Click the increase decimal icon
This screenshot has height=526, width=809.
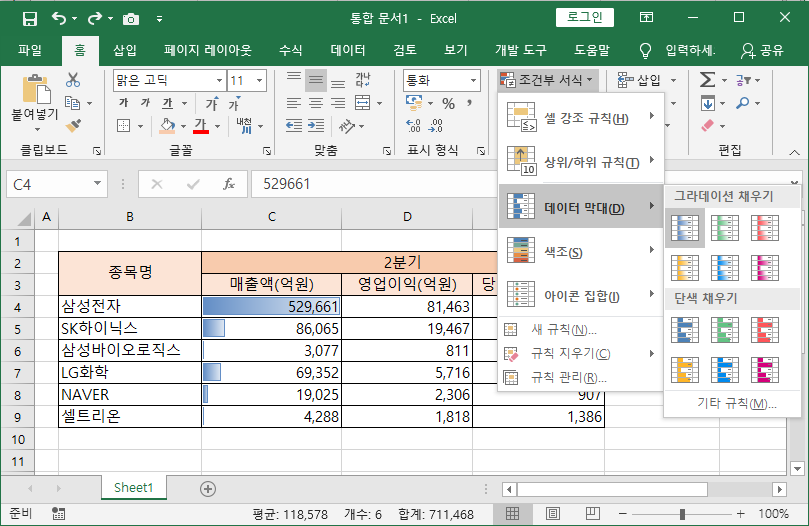point(413,125)
